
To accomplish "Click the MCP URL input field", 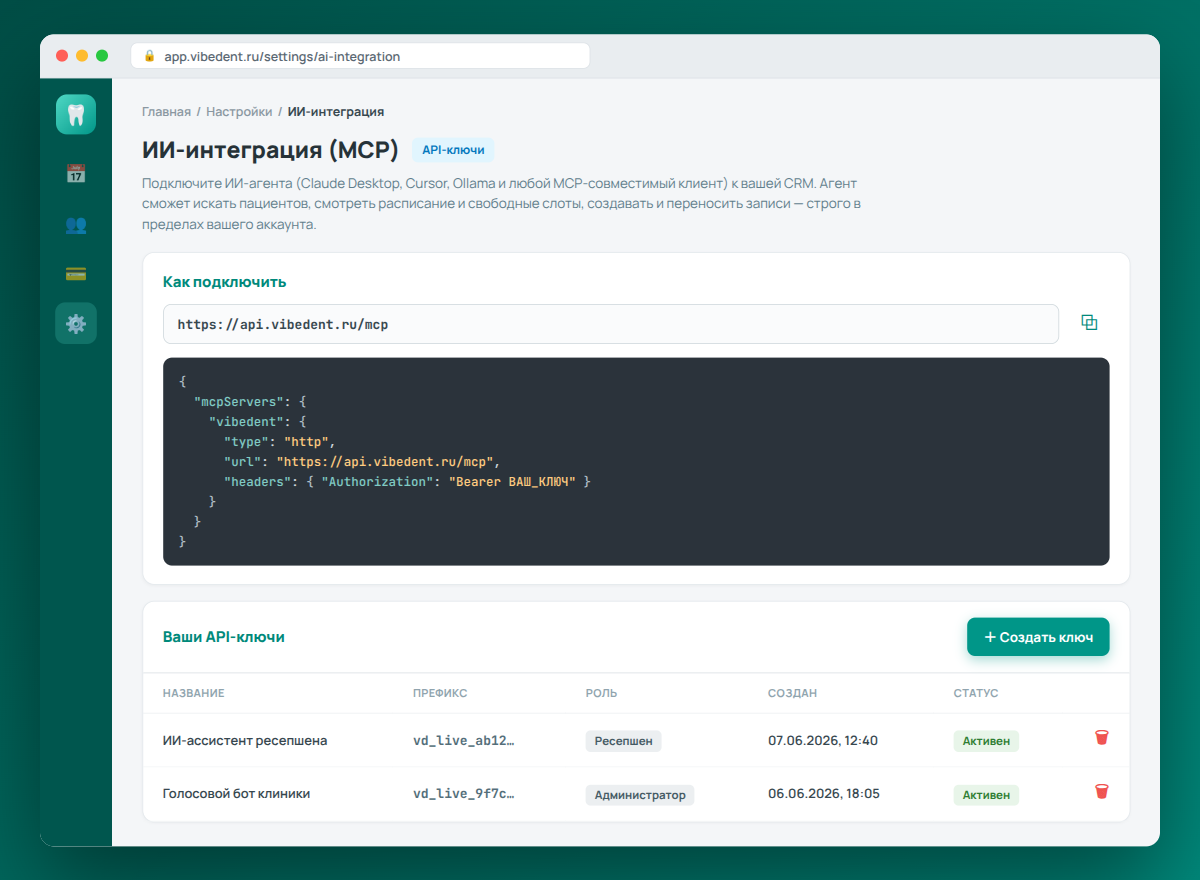I will click(610, 324).
